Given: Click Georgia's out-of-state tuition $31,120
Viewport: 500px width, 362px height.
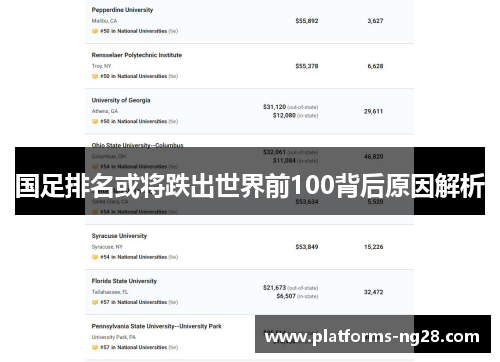Looking at the screenshot, I should tap(275, 107).
